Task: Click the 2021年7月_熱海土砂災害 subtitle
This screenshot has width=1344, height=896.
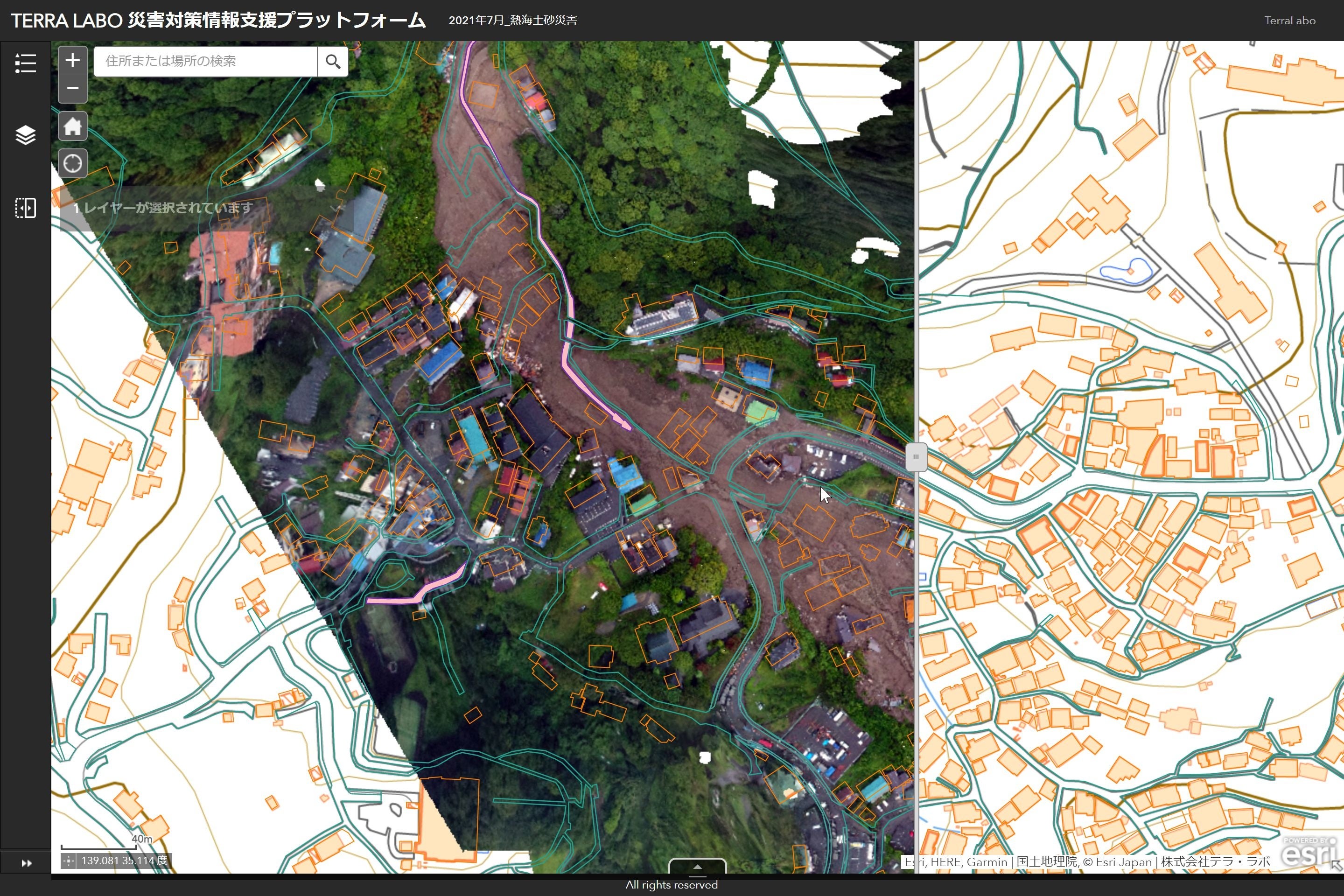Action: (x=512, y=21)
